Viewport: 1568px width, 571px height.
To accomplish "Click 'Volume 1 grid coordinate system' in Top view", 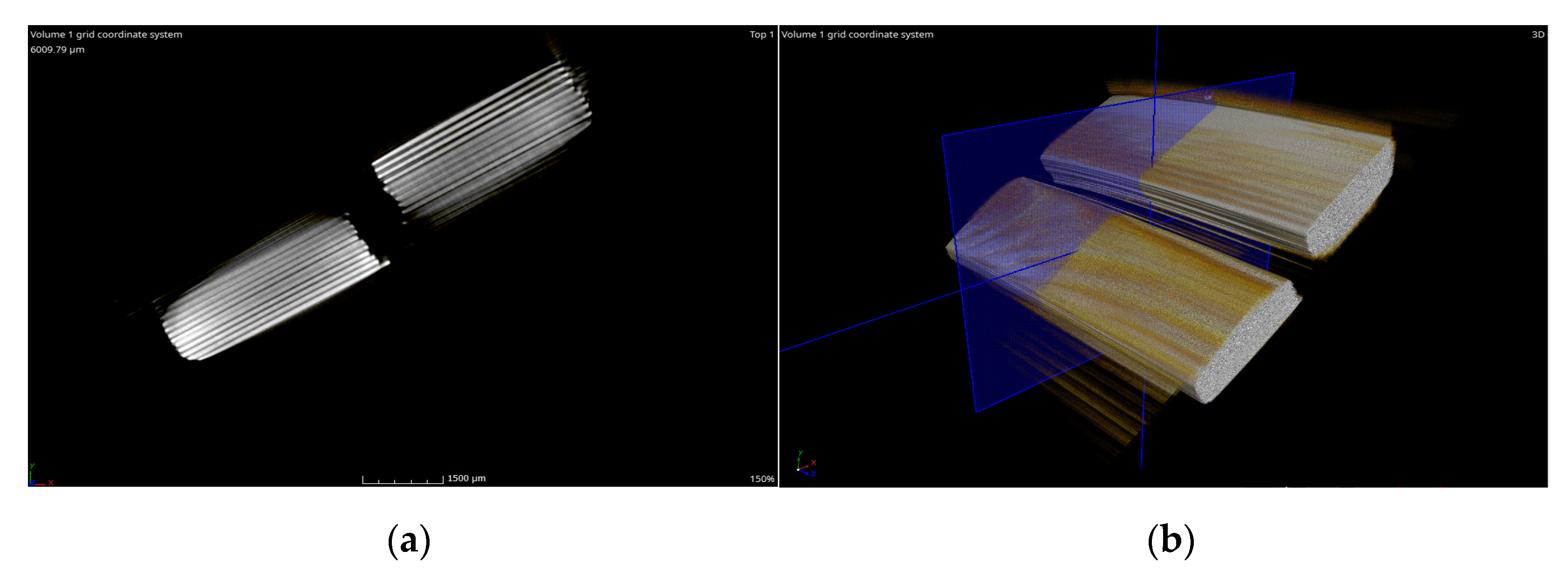I will (106, 35).
